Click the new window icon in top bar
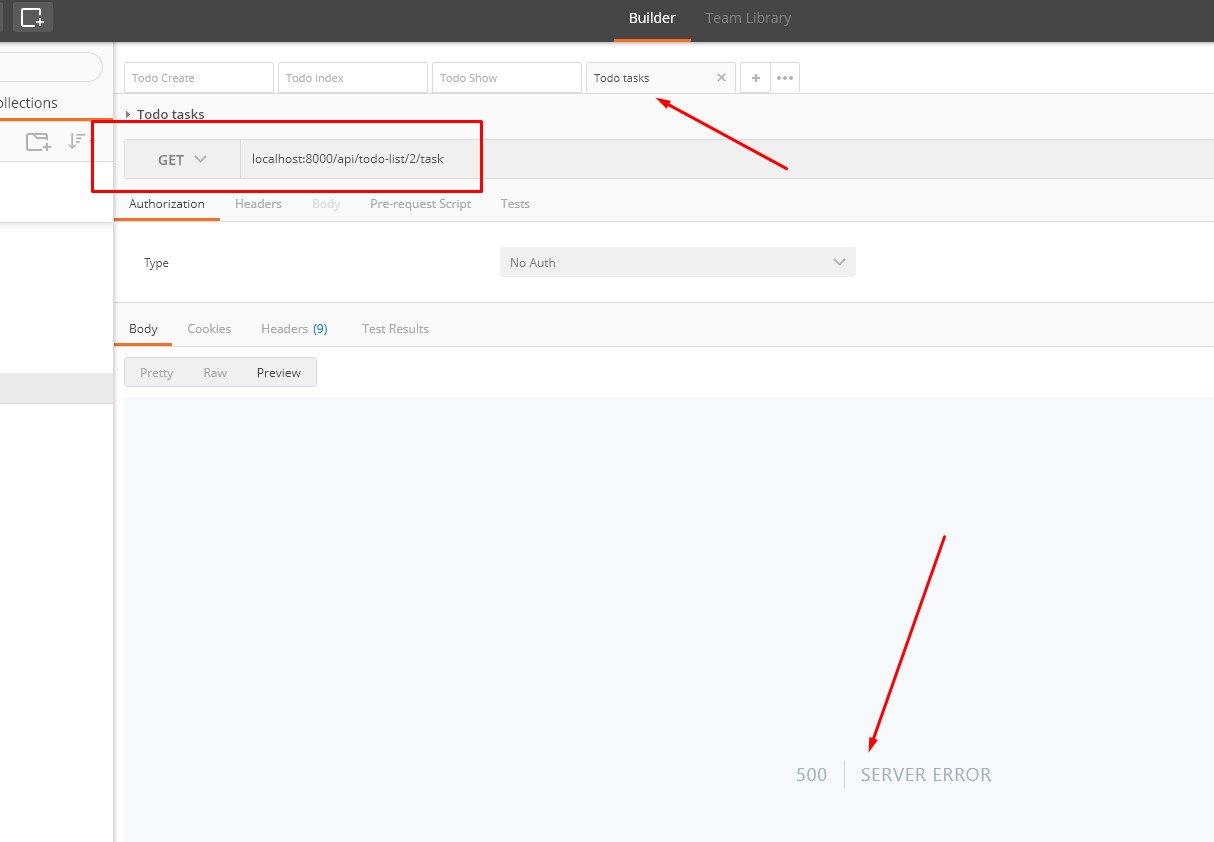 click(32, 17)
